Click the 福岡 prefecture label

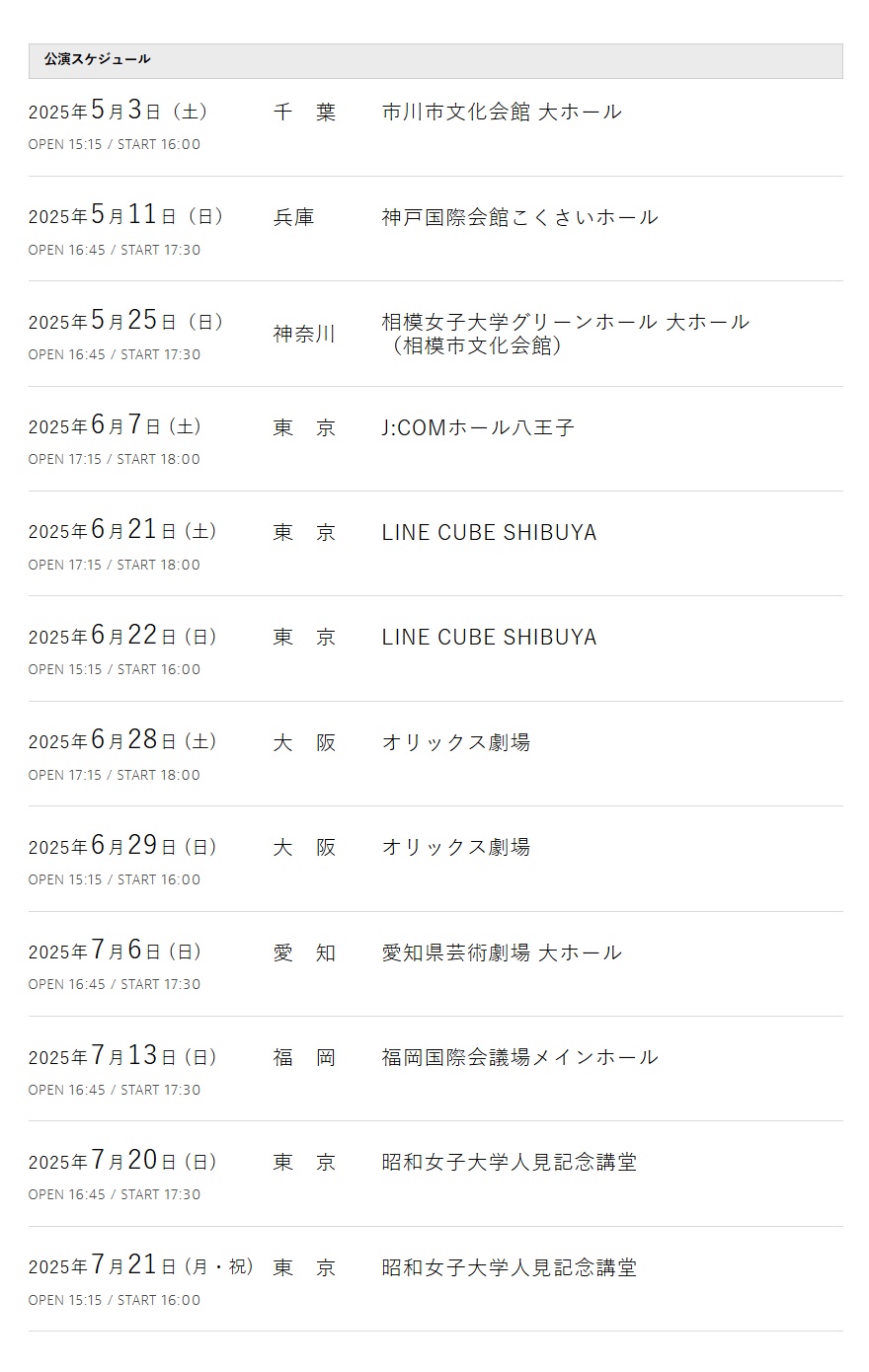(x=304, y=1058)
